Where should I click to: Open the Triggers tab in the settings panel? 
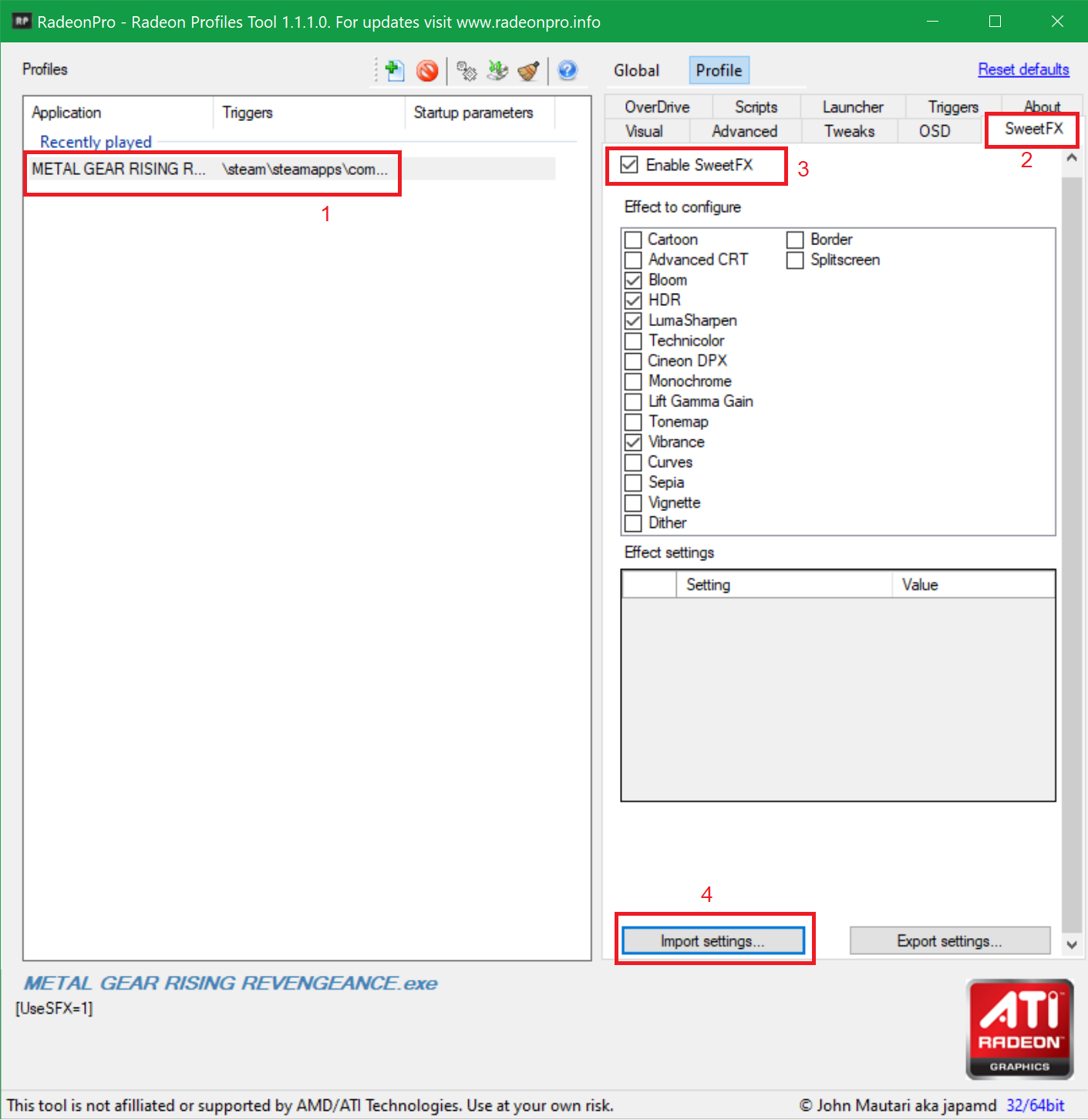coord(953,107)
